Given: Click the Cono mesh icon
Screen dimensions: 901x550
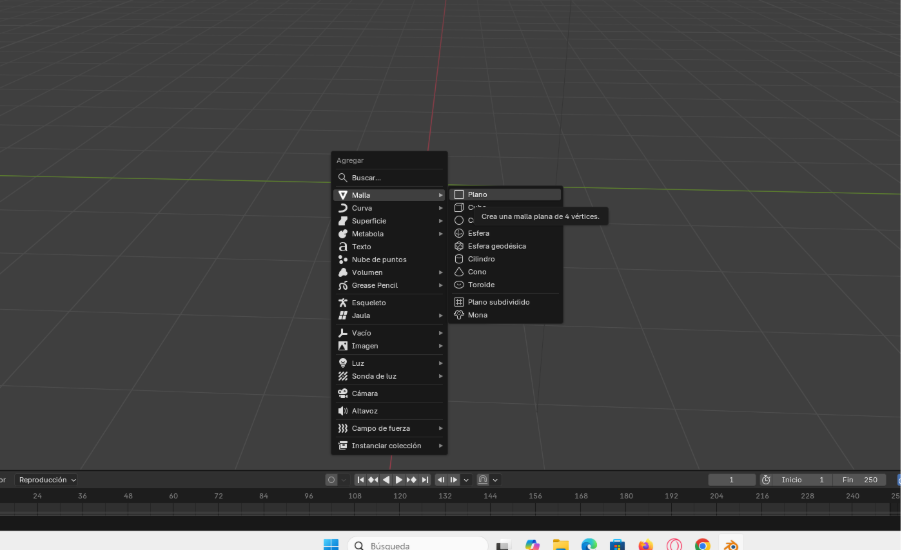Looking at the screenshot, I should pyautogui.click(x=459, y=272).
